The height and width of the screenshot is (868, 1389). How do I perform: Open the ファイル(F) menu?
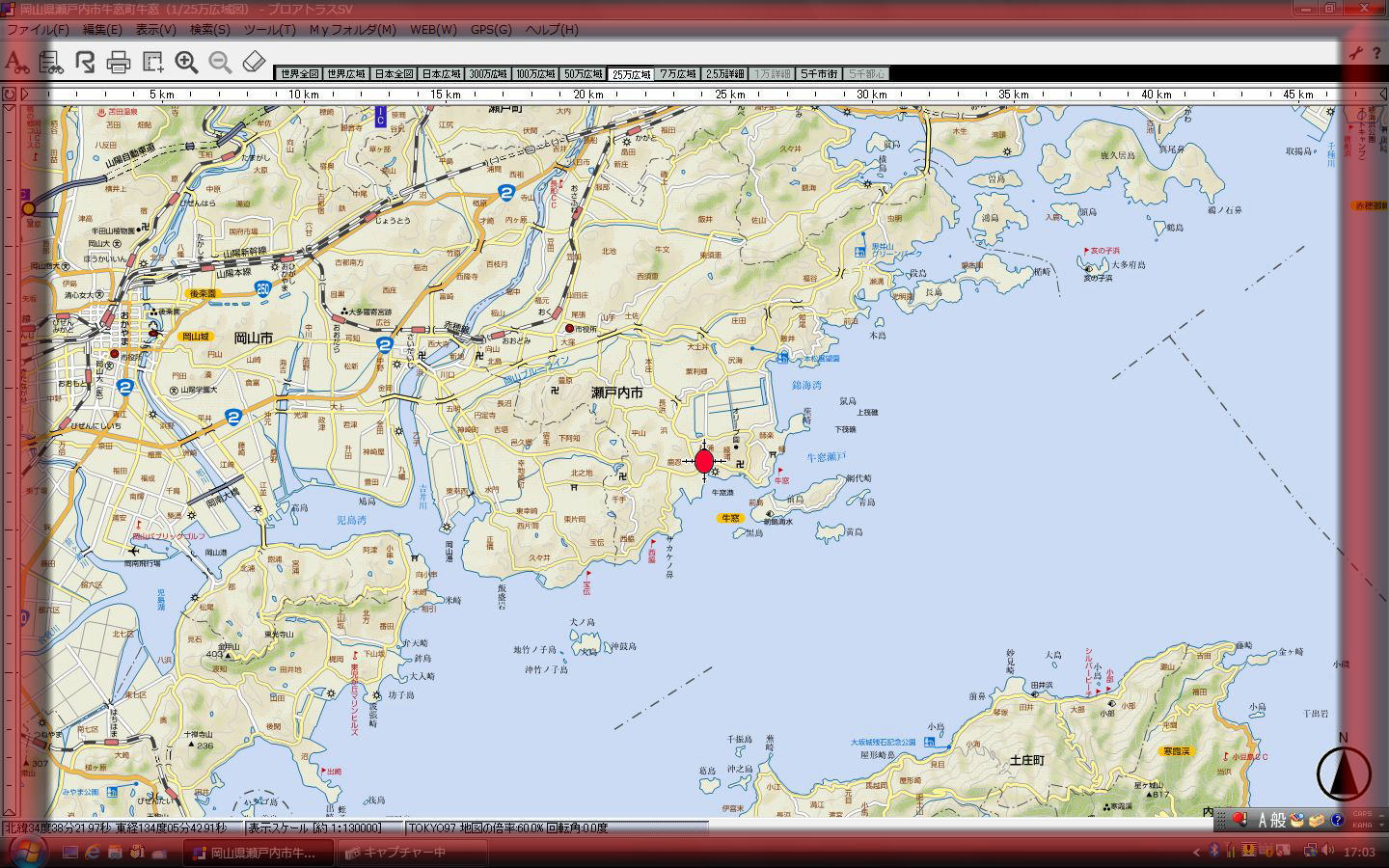[x=38, y=30]
